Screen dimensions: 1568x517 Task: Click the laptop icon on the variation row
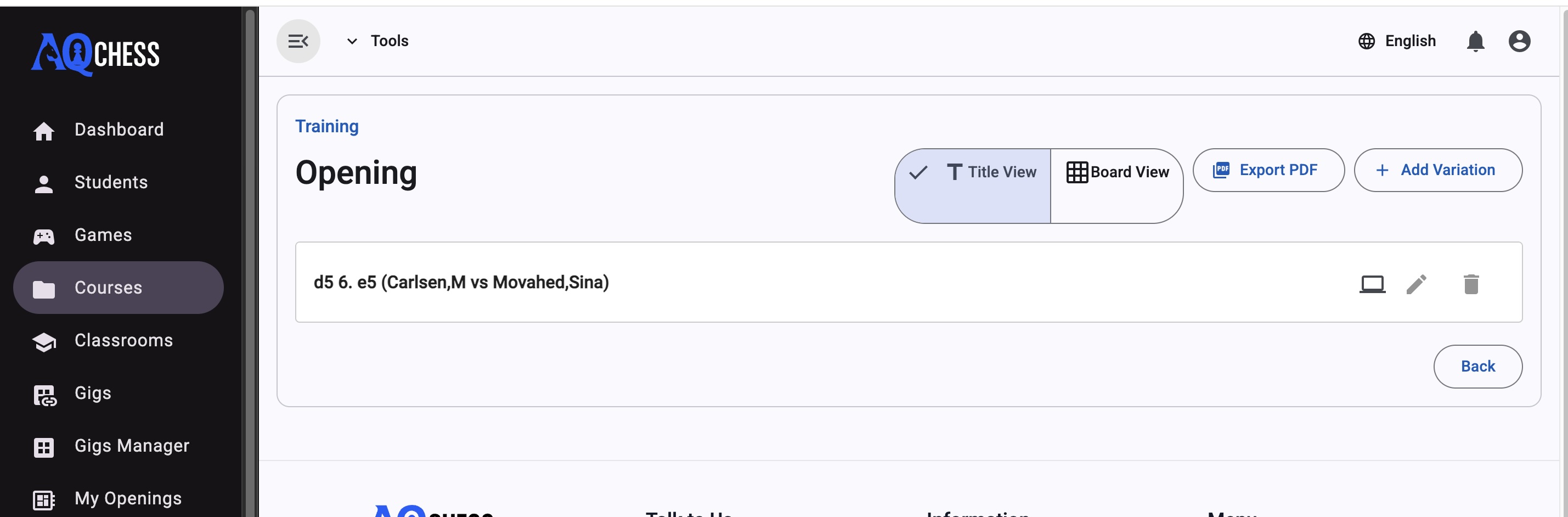[1372, 284]
